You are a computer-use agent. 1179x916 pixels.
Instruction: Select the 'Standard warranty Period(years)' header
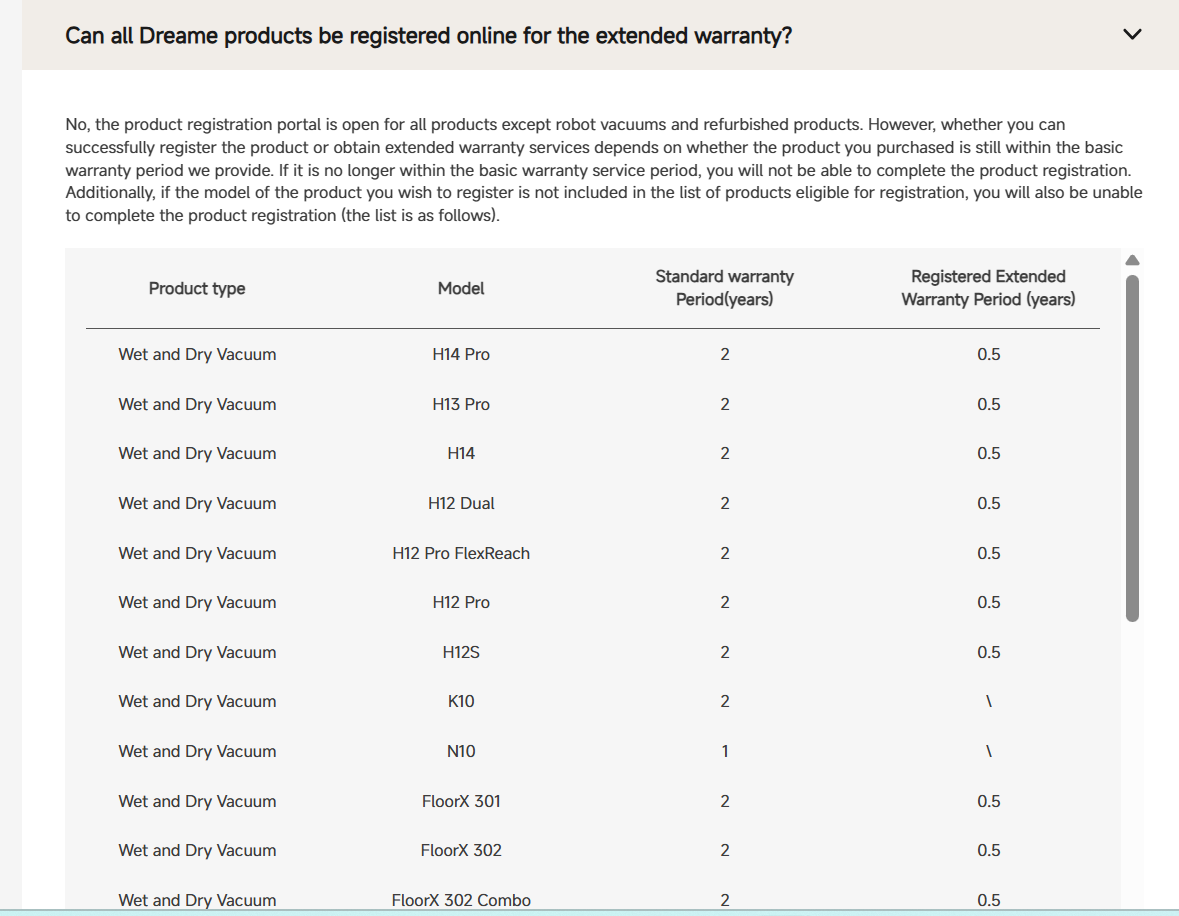tap(724, 288)
